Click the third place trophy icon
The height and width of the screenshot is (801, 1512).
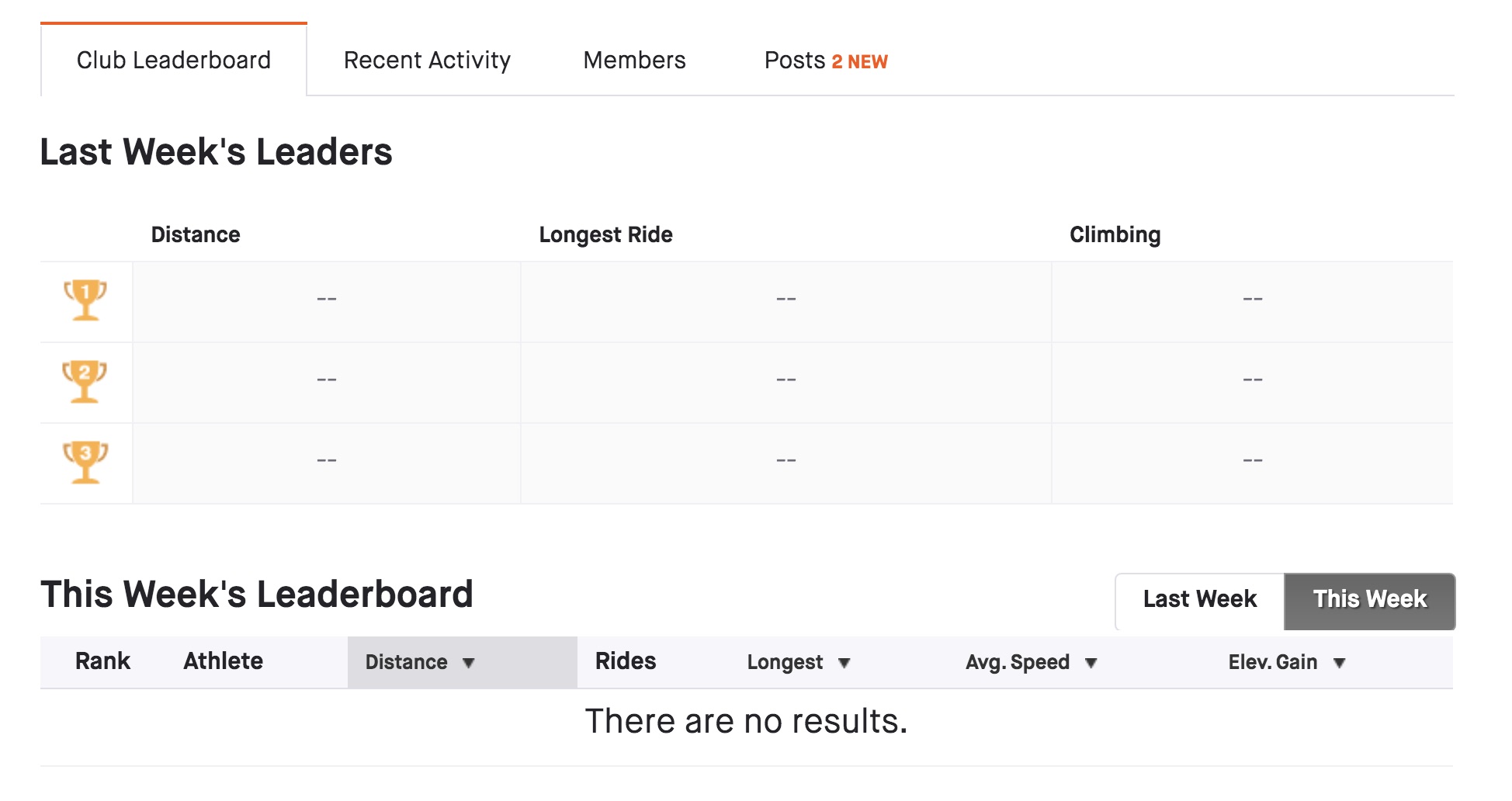click(85, 462)
